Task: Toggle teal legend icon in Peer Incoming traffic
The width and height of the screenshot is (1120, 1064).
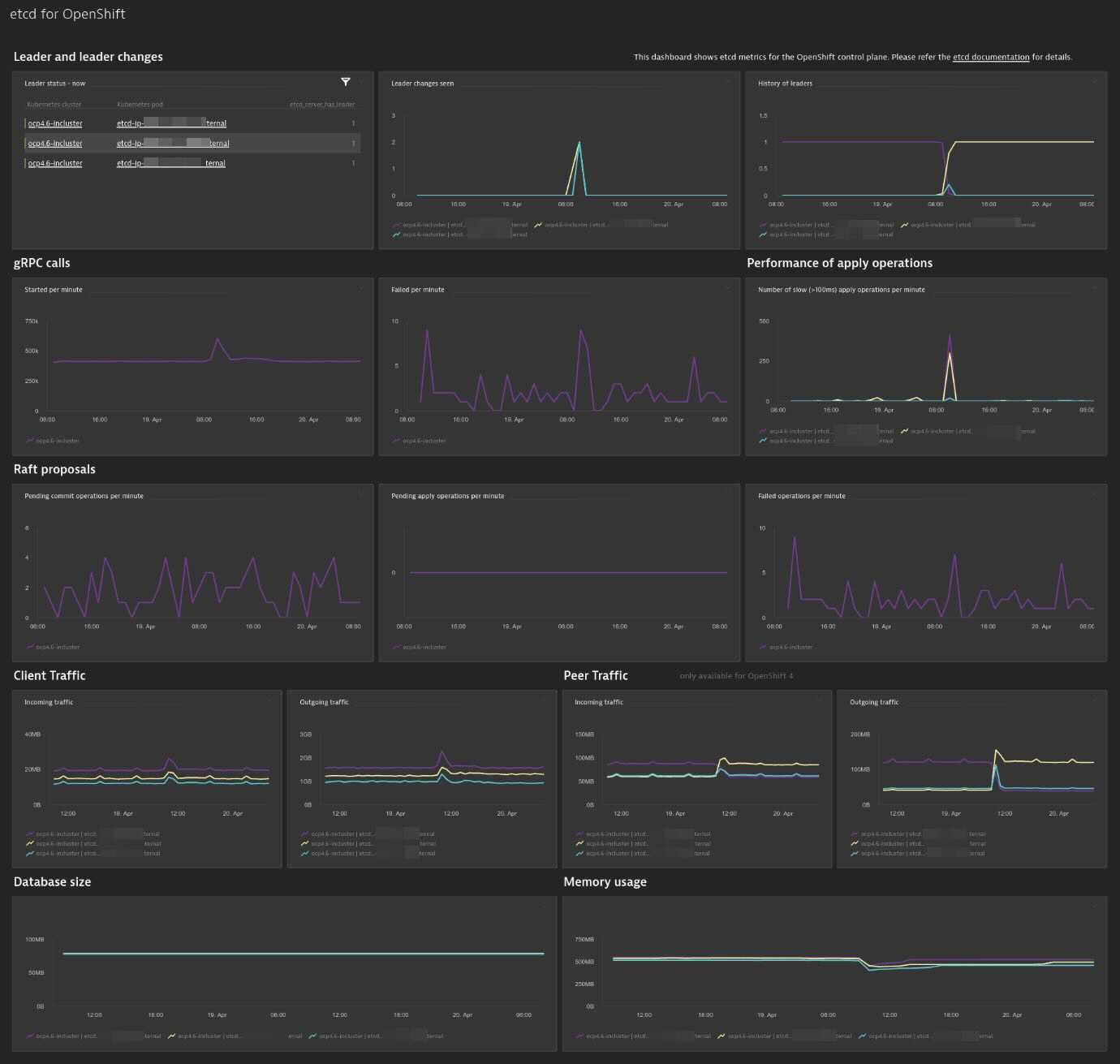Action: (x=580, y=853)
